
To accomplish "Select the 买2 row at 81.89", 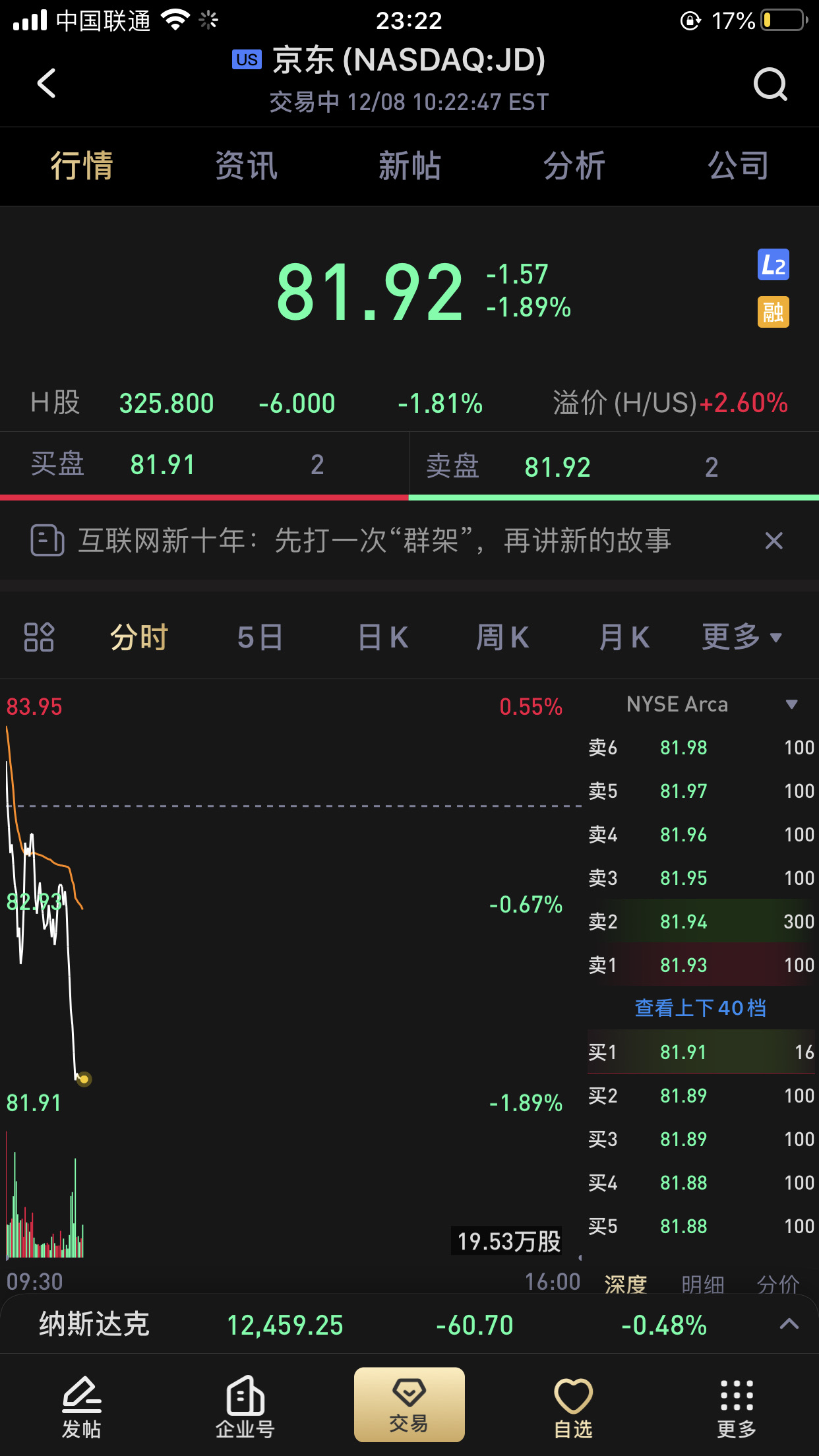I will click(x=701, y=1095).
